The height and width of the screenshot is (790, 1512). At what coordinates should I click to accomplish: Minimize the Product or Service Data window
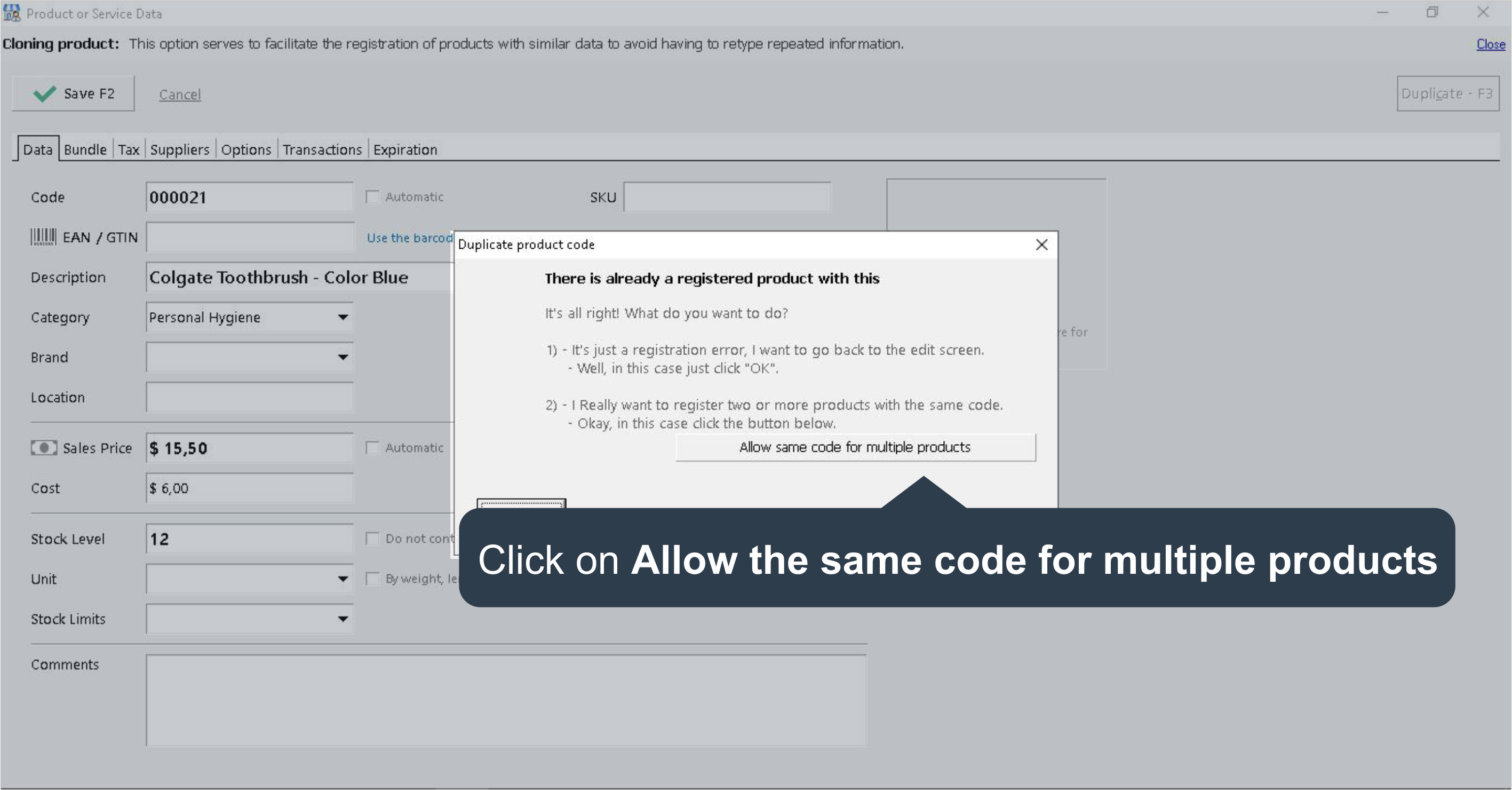[x=1382, y=13]
